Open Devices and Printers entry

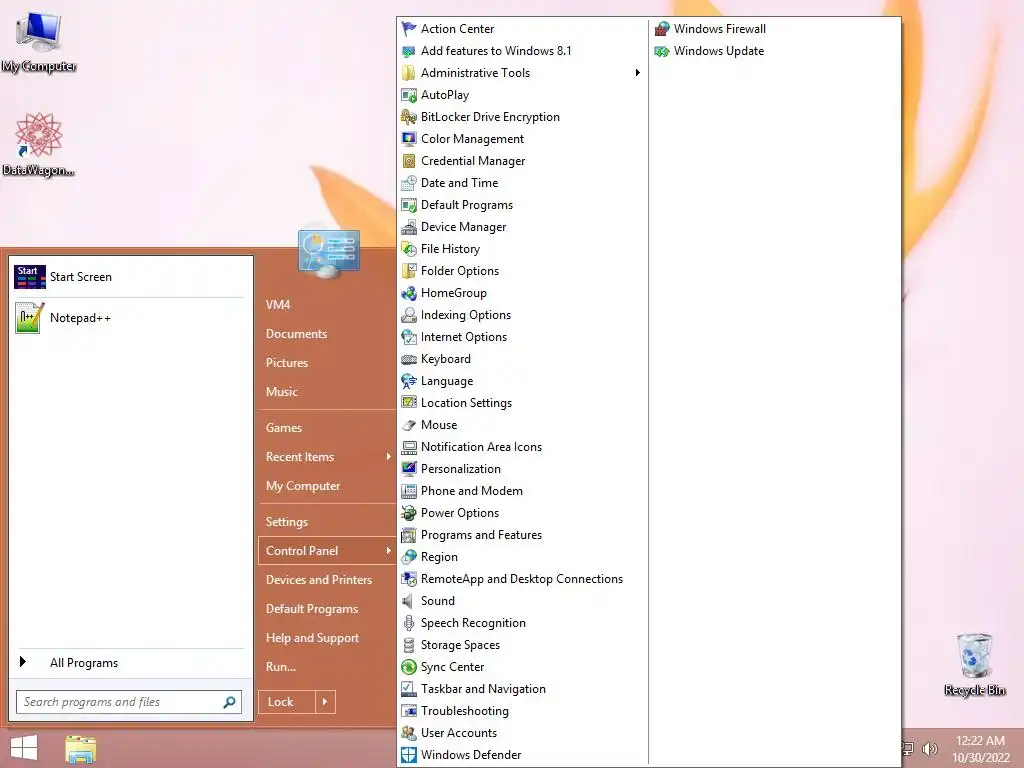click(x=319, y=579)
